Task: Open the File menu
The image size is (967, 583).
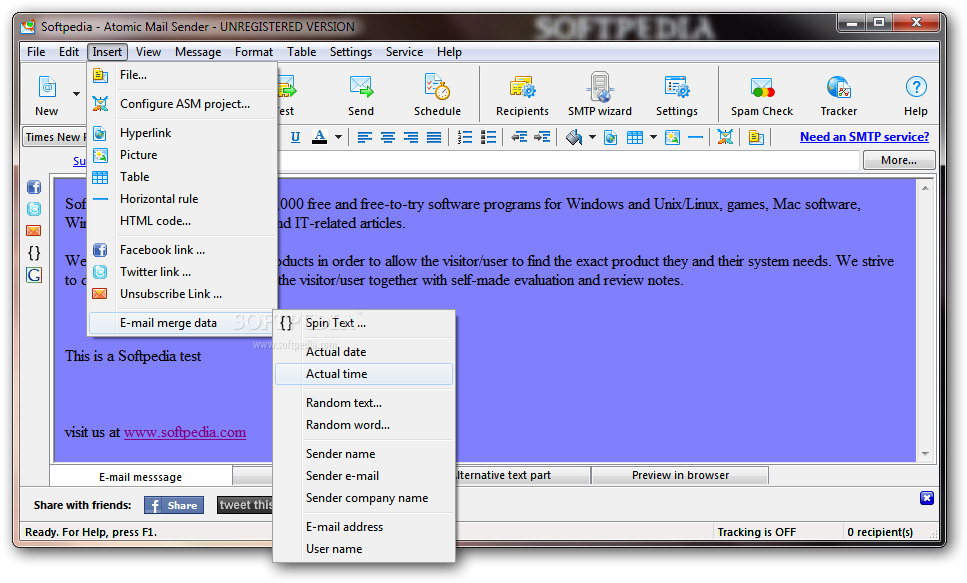Action: (x=36, y=52)
